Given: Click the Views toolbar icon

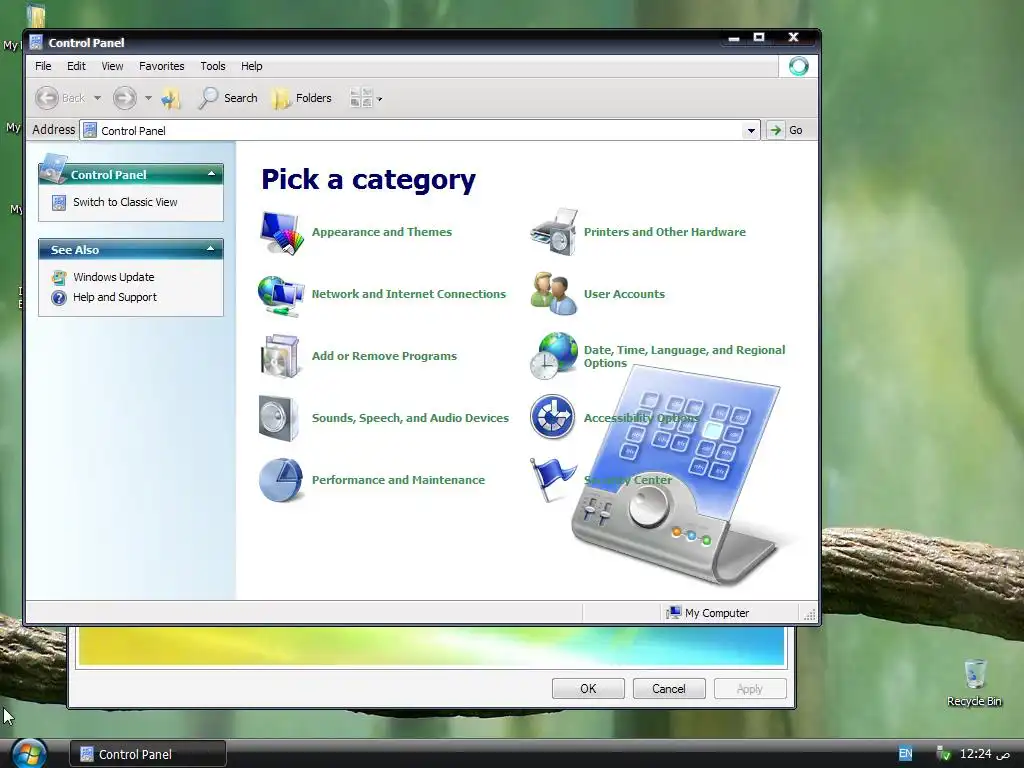Looking at the screenshot, I should (x=360, y=98).
